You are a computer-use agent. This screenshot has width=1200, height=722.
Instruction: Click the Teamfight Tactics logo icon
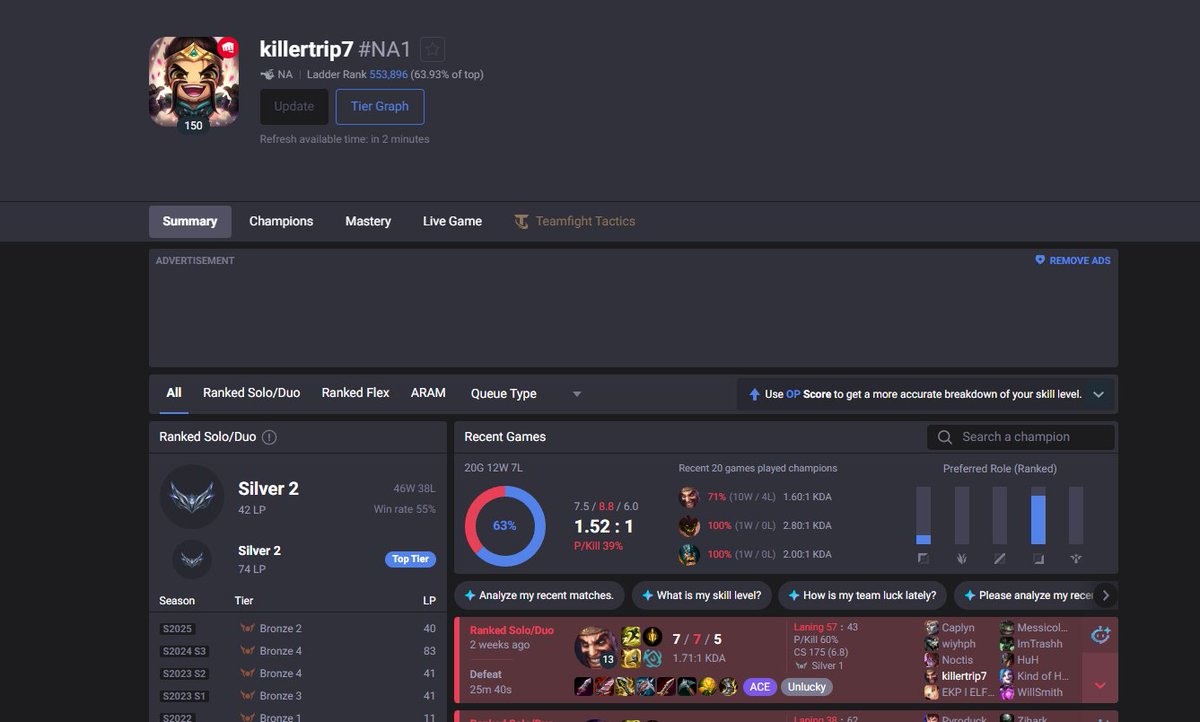(x=522, y=222)
